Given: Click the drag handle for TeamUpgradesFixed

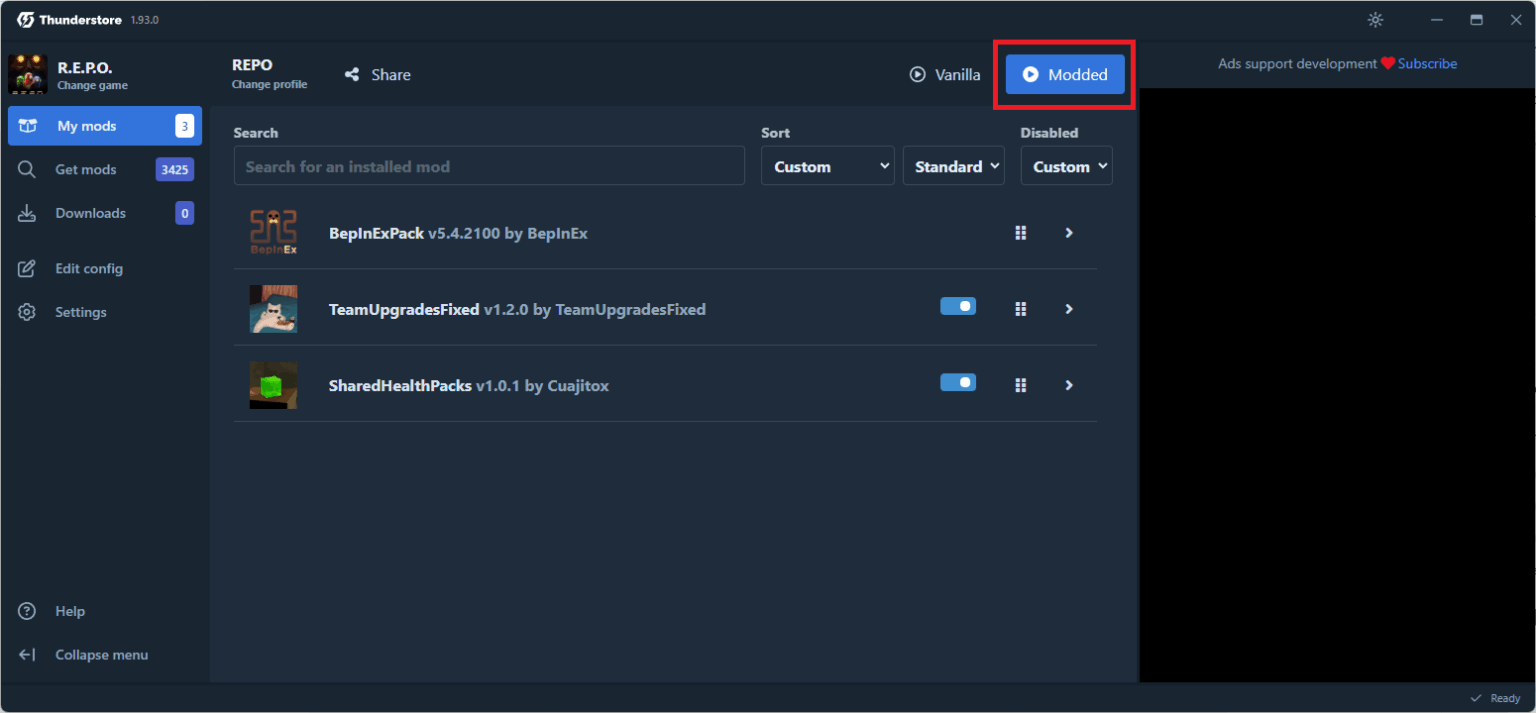Looking at the screenshot, I should coord(1021,309).
